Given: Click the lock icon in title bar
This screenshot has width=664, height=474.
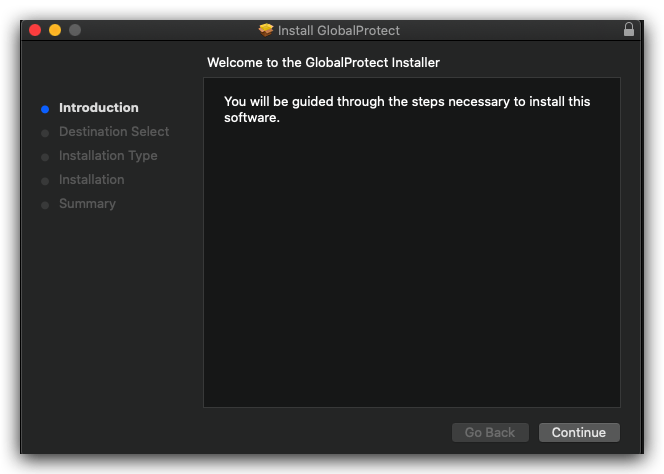Looking at the screenshot, I should click(628, 30).
